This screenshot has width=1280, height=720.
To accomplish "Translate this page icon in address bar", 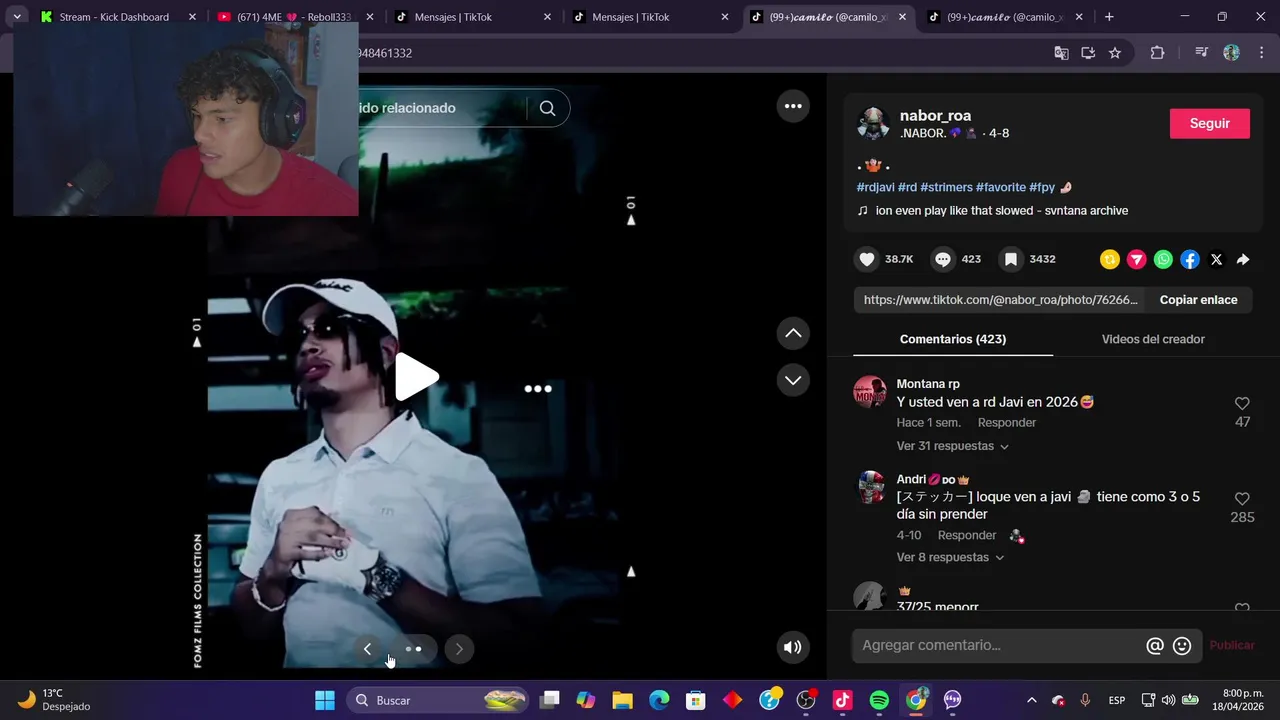I will pos(1061,53).
